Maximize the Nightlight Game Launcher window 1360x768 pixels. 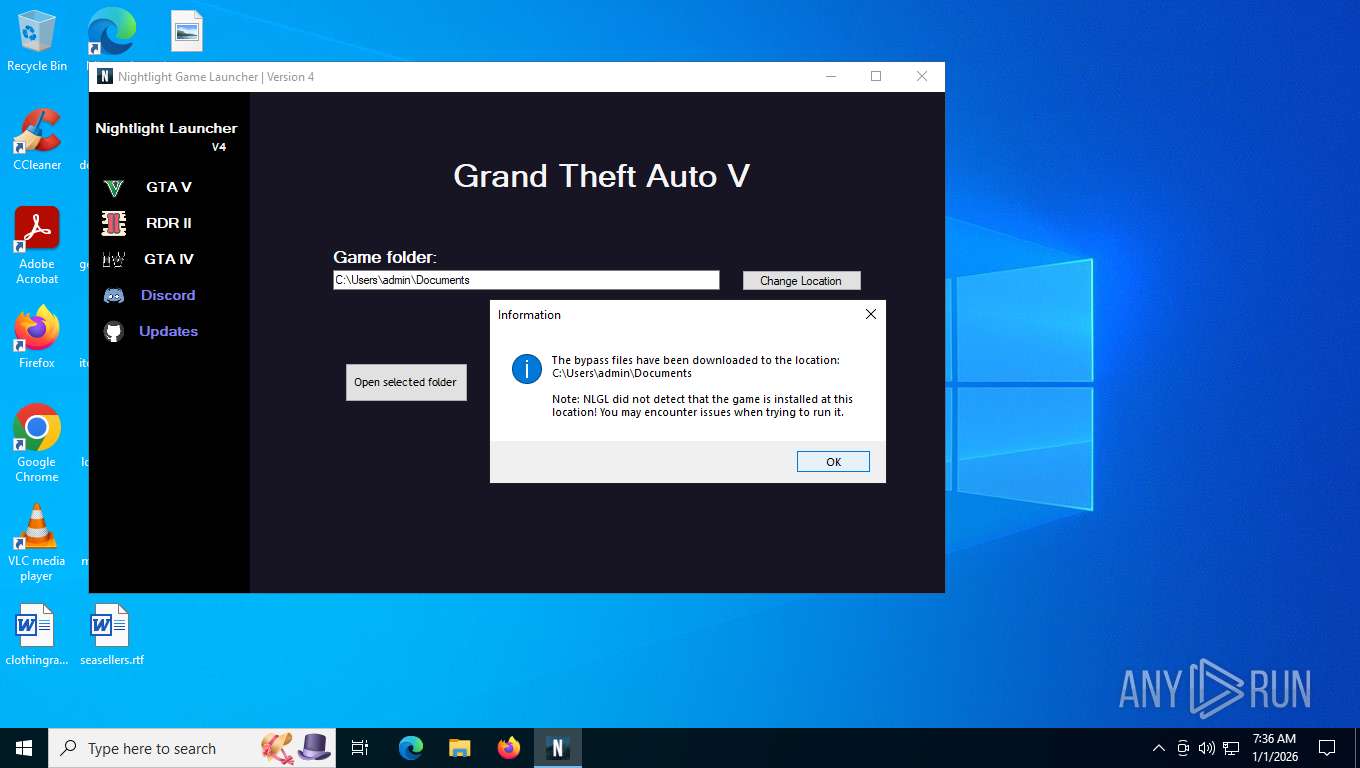876,76
